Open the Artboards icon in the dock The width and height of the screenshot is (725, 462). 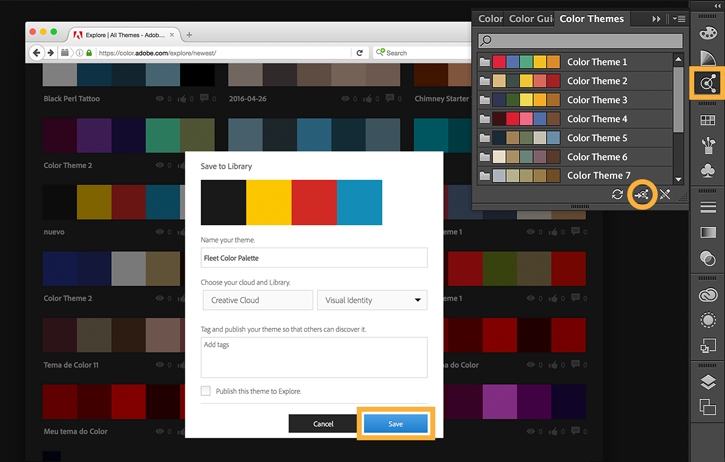[708, 407]
